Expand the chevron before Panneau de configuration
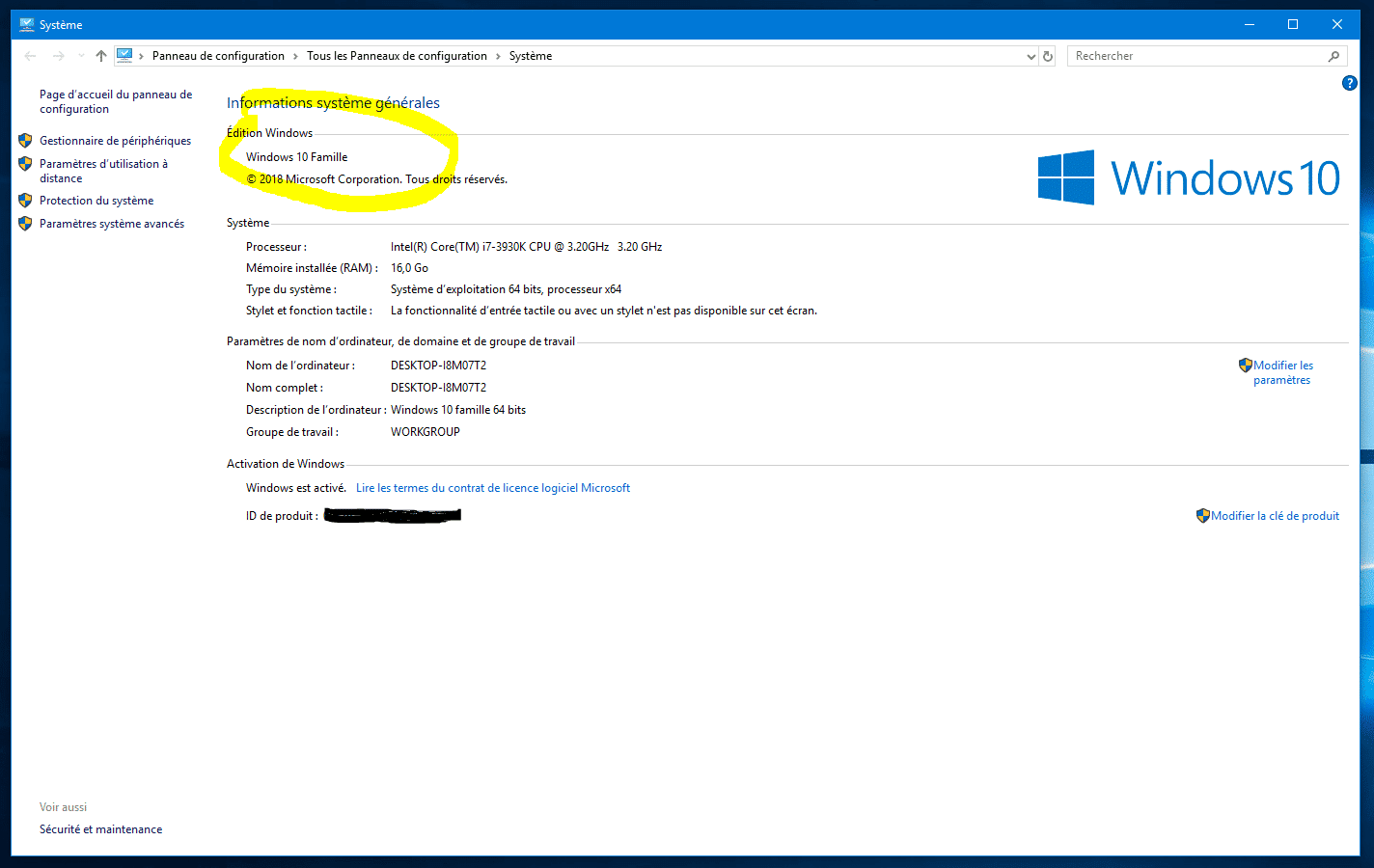 tap(142, 56)
